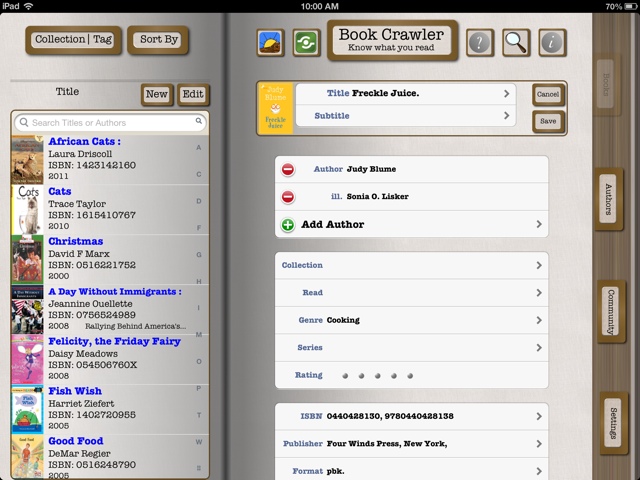
Task: Set rating to five dots
Action: 410,376
